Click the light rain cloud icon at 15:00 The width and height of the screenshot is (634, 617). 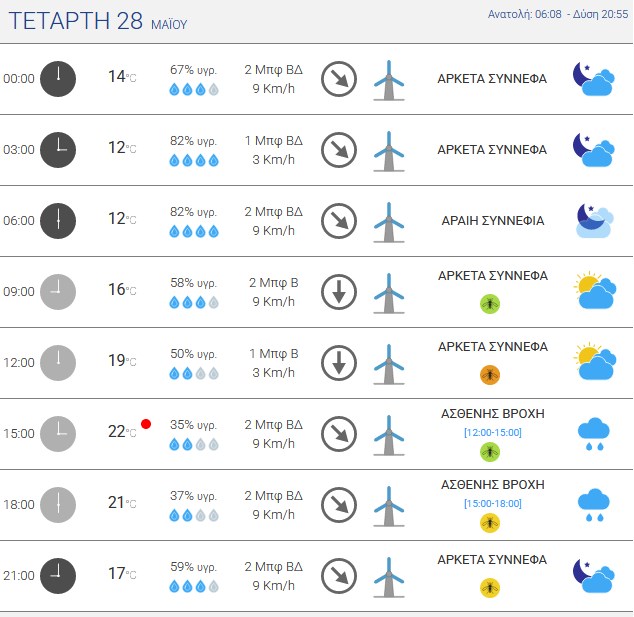594,434
